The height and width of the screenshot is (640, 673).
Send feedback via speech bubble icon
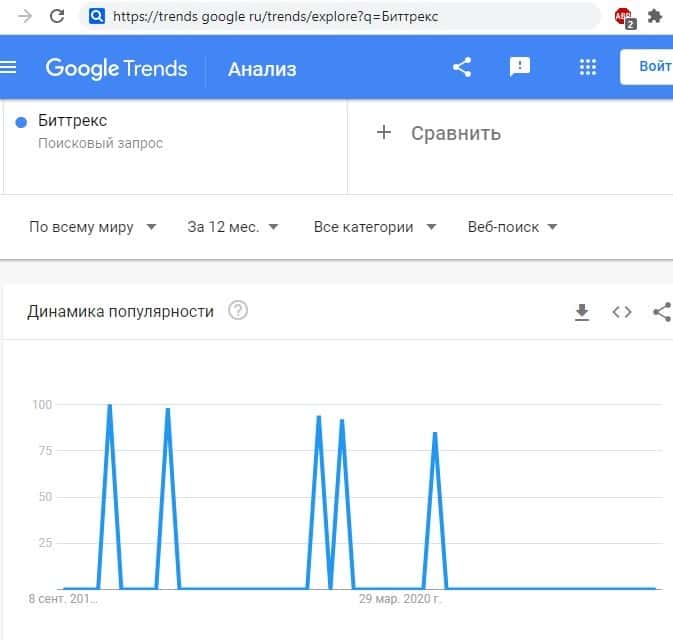(520, 67)
